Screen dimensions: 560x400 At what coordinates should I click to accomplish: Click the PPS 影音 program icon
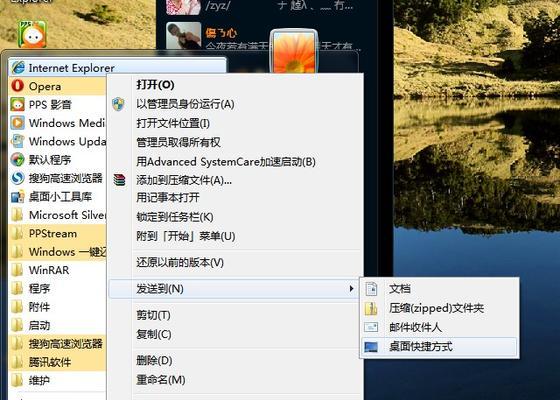[17, 104]
